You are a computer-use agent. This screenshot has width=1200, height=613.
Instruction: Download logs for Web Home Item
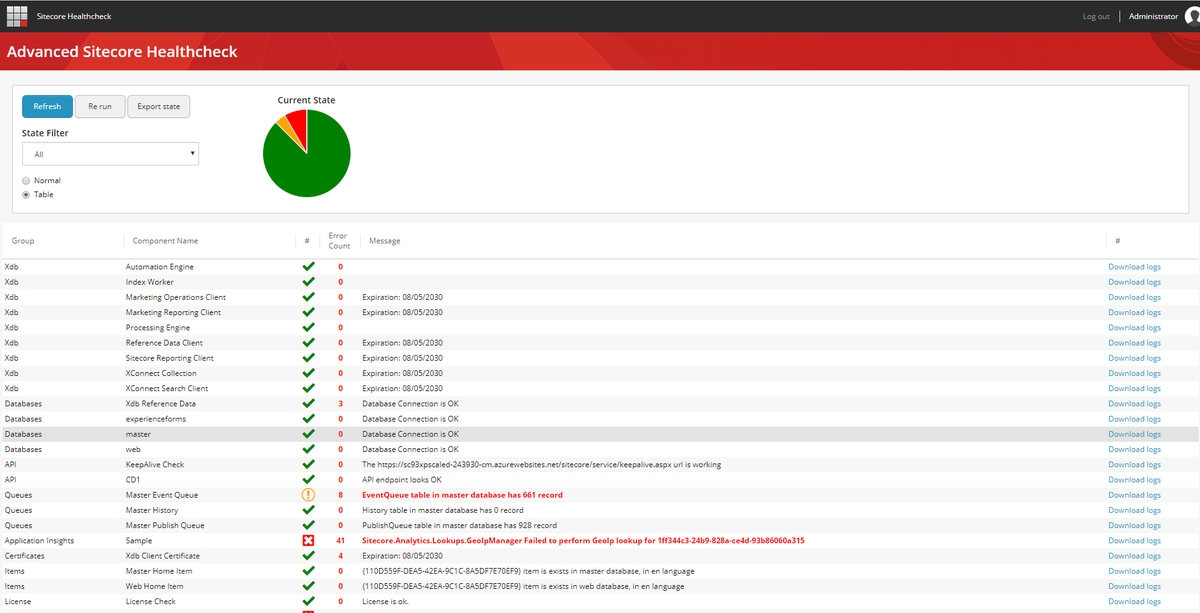(1134, 586)
